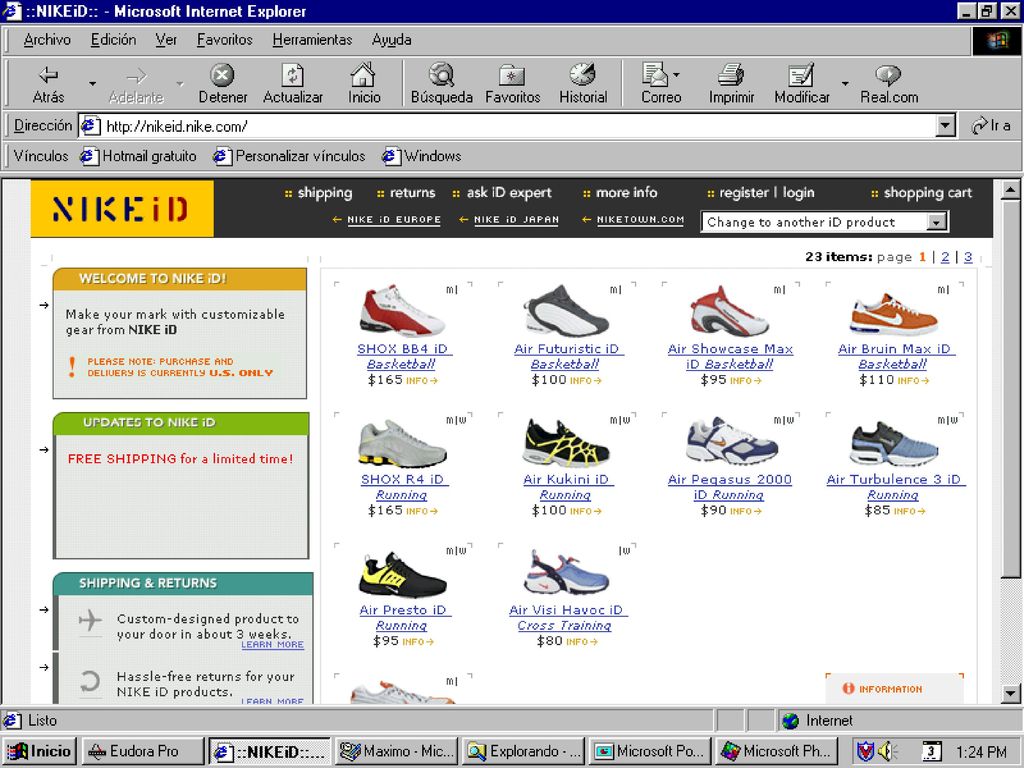Viewport: 1024px width, 768px height.
Task: Open the Correo mail dropdown arrow
Action: 676,75
